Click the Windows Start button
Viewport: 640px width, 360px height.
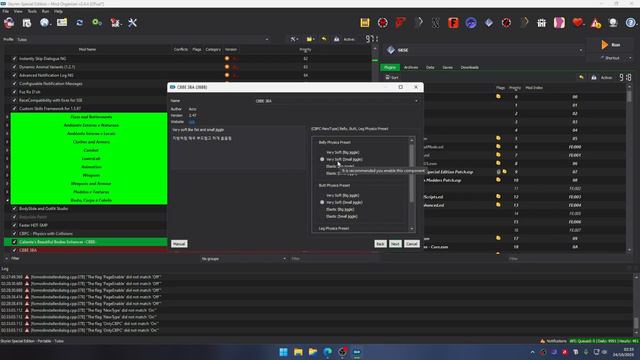click(283, 352)
